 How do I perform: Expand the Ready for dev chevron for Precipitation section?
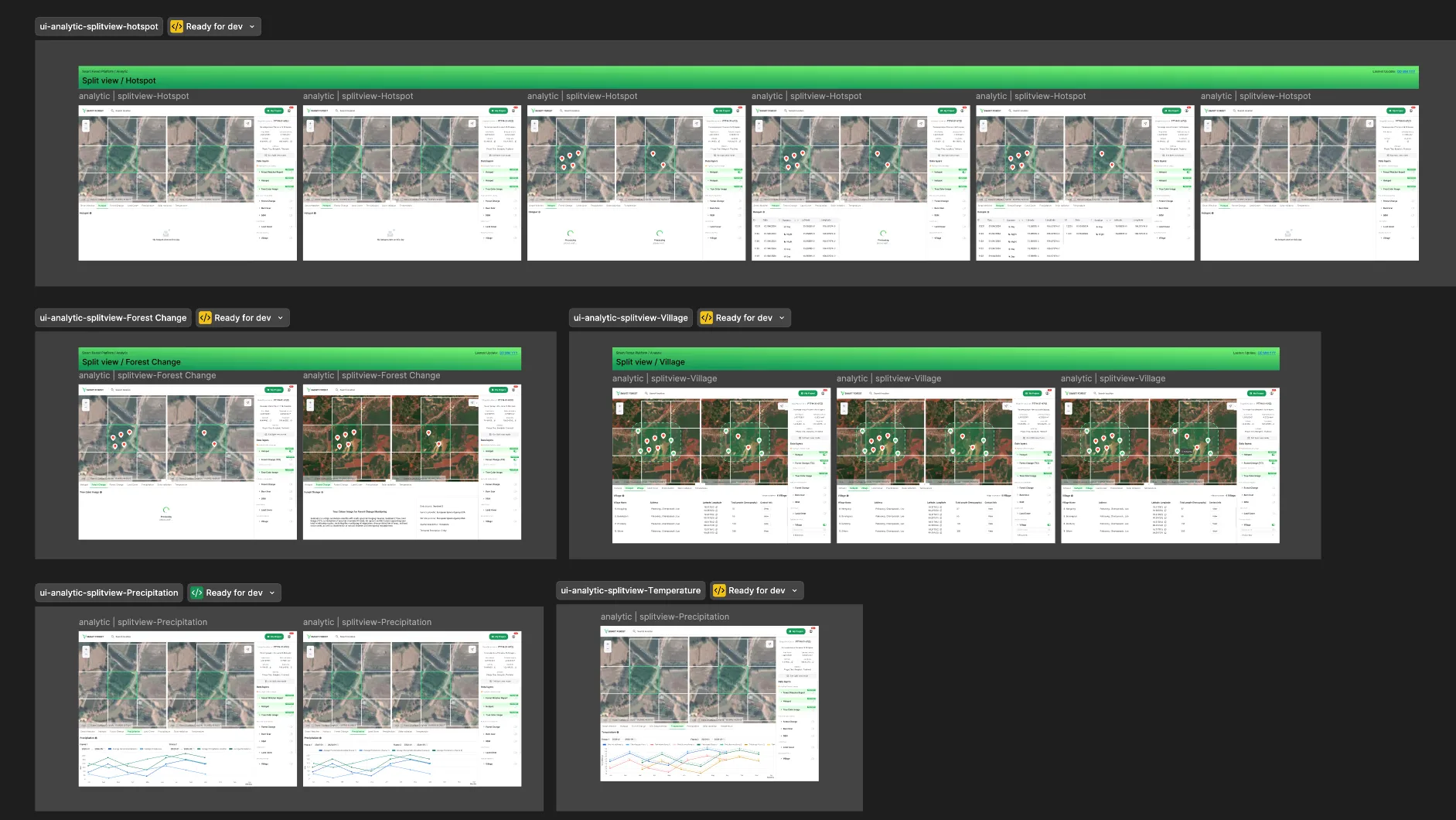coord(272,593)
